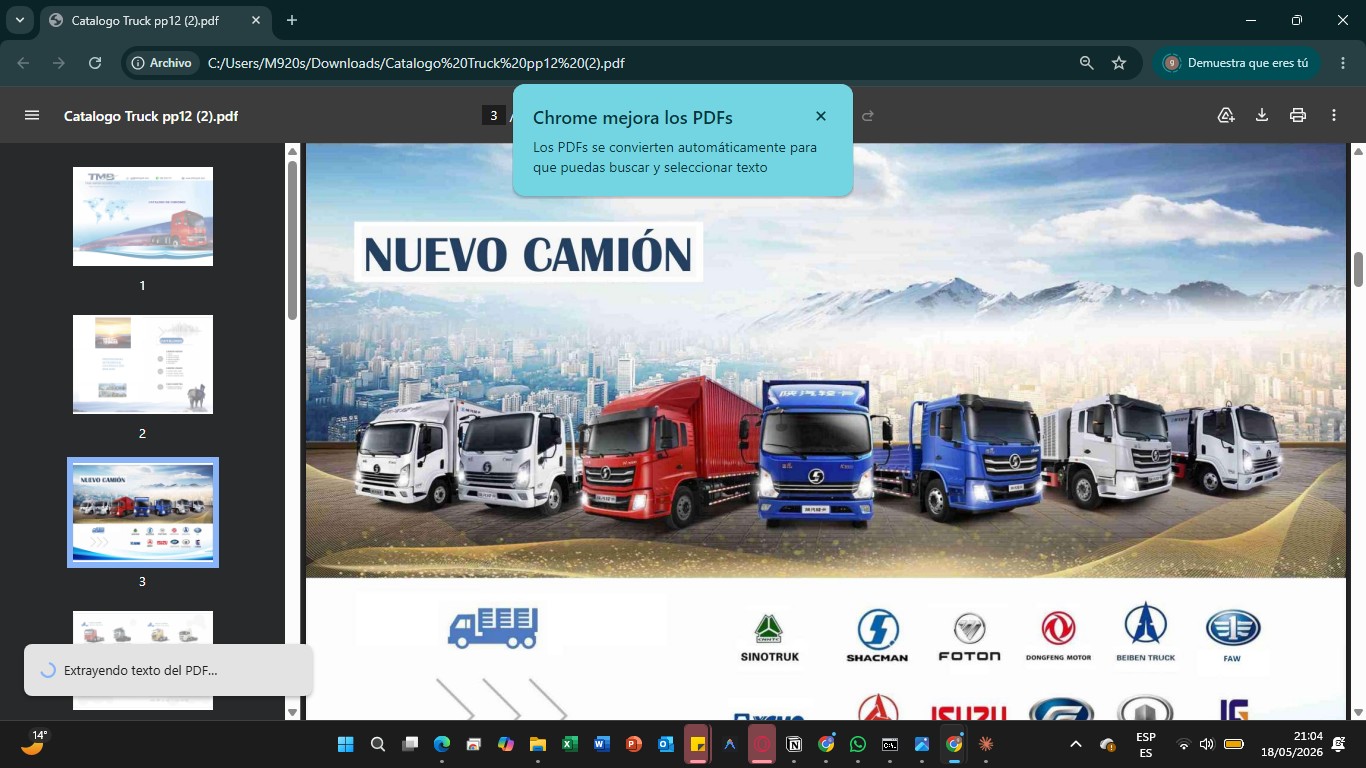Open Chrome's main menu

(1342, 62)
